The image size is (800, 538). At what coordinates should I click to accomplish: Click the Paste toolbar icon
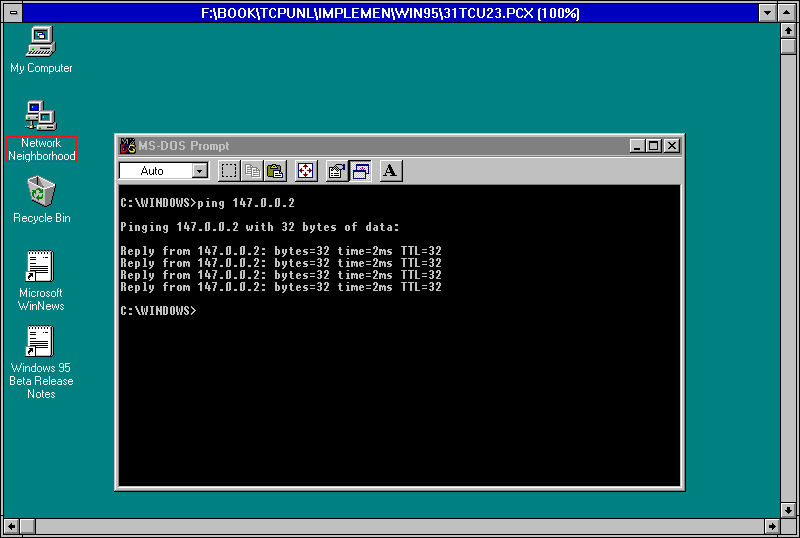275,171
